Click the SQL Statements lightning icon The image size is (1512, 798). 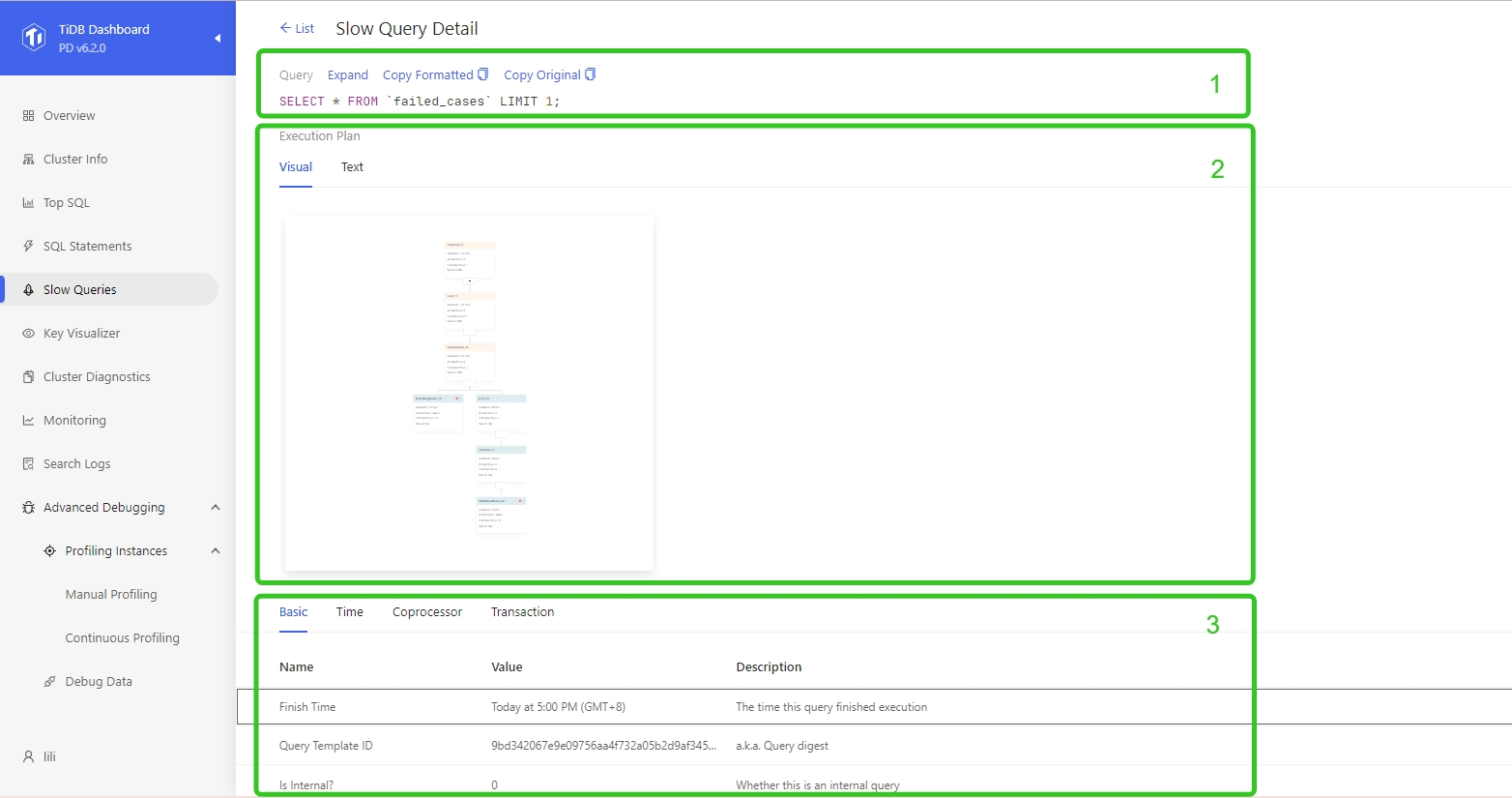[28, 247]
